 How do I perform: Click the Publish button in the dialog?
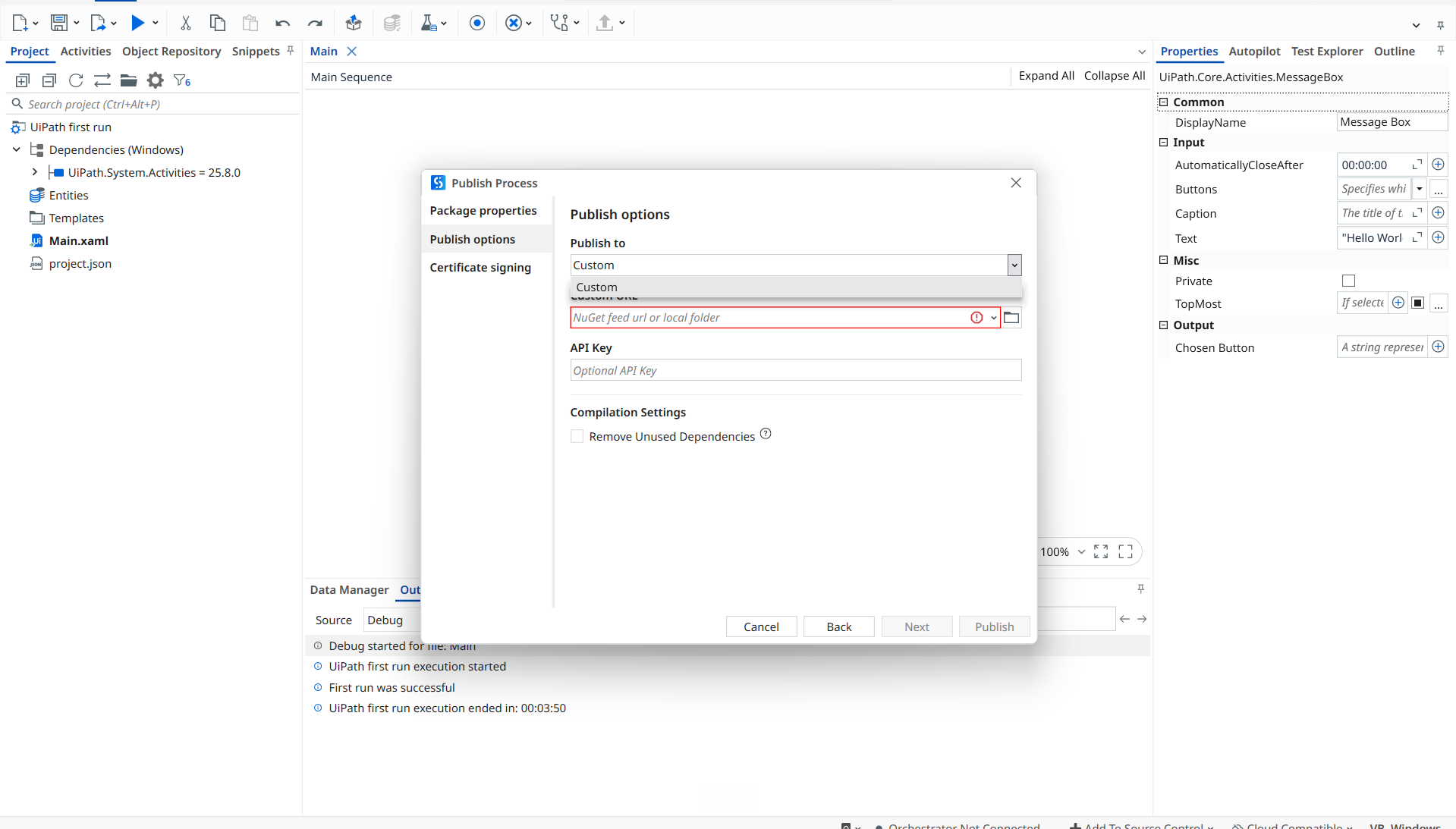coord(994,626)
